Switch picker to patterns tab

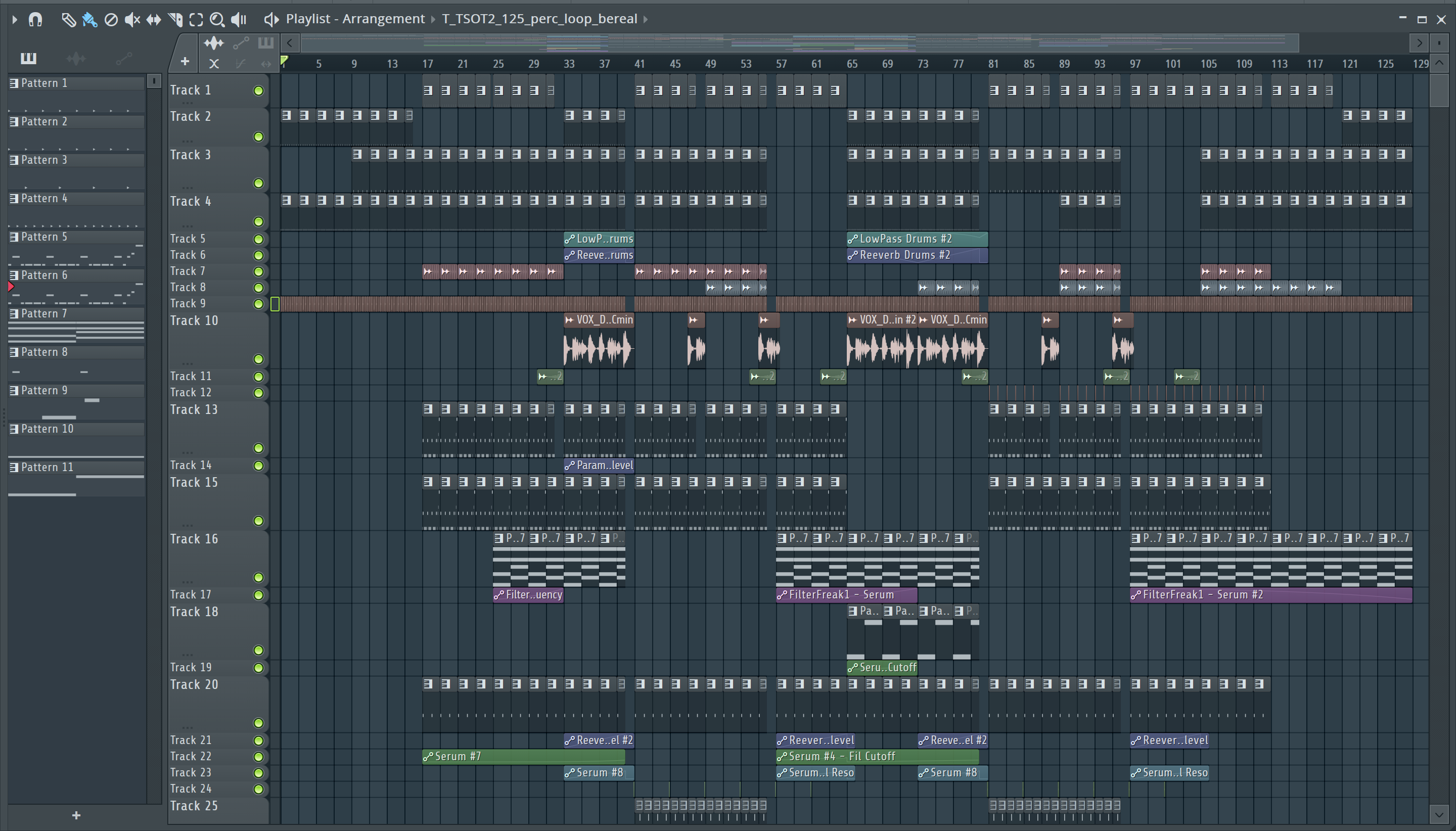(28, 58)
